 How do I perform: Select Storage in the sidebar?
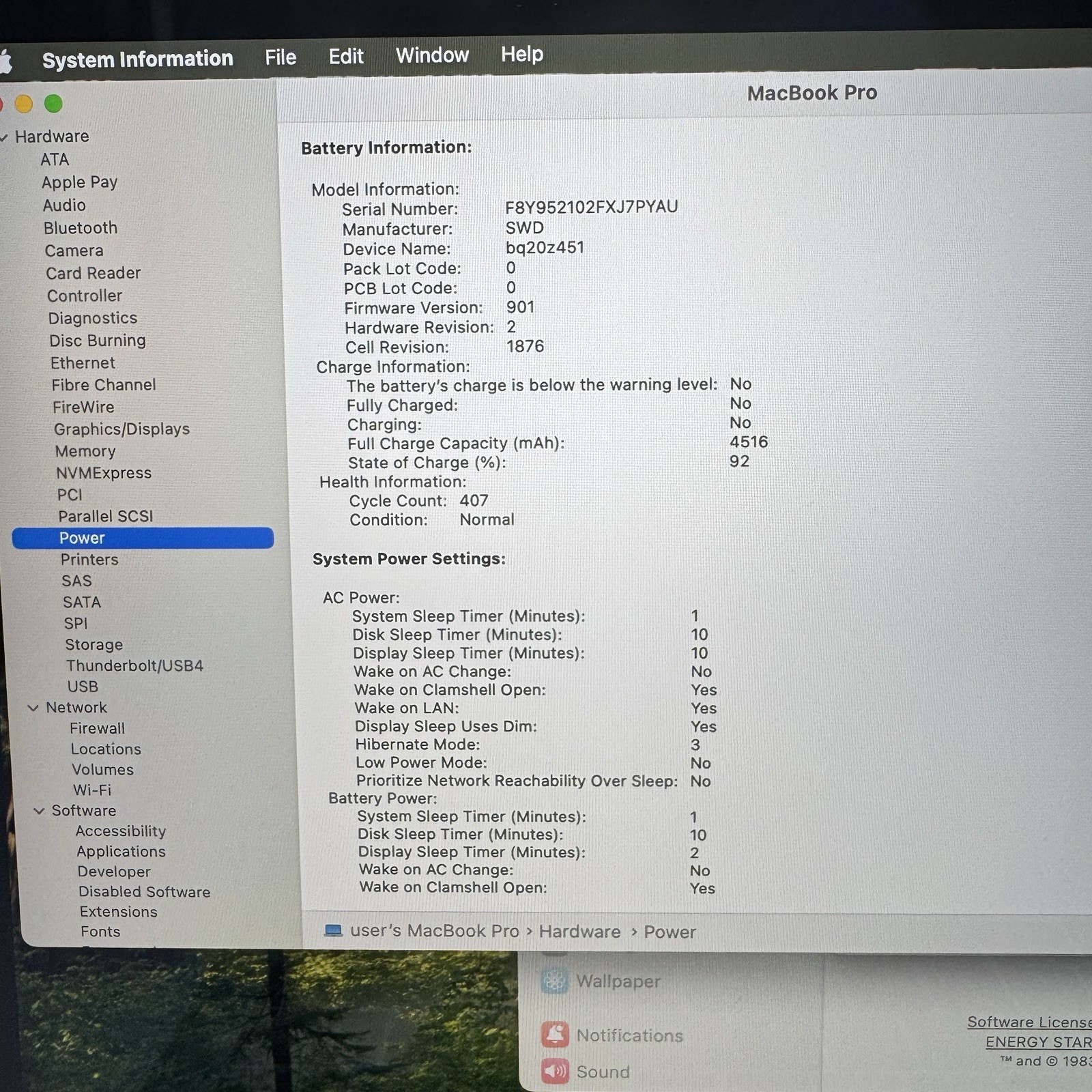(94, 645)
